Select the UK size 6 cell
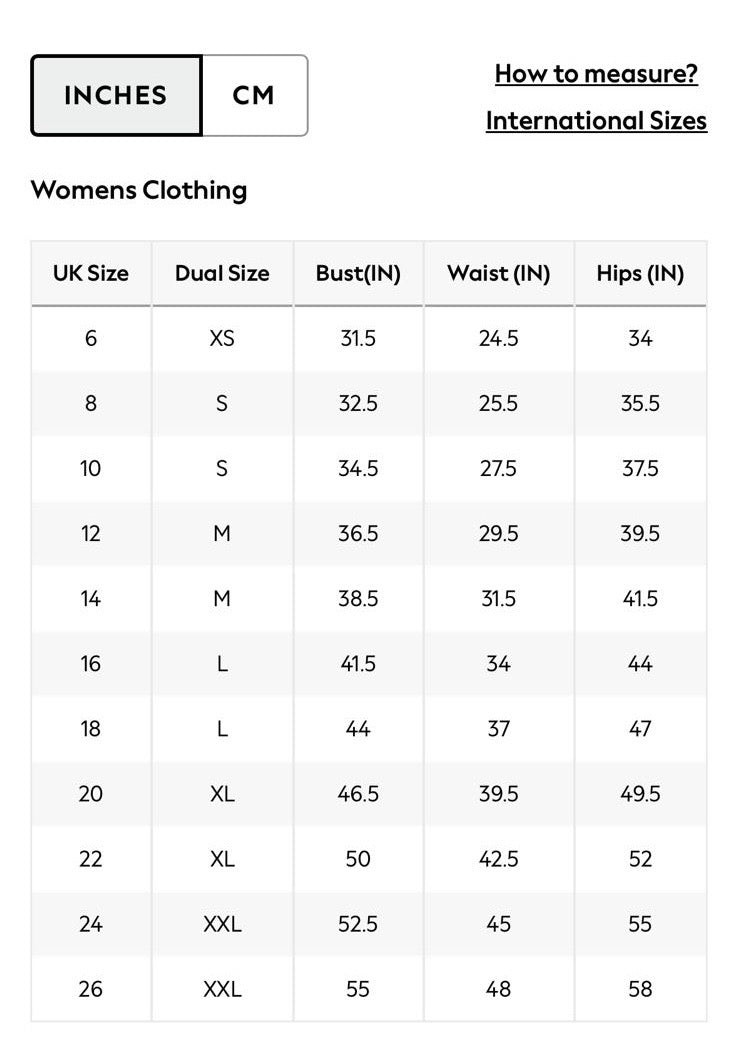Image resolution: width=738 pixels, height=1044 pixels. 91,339
